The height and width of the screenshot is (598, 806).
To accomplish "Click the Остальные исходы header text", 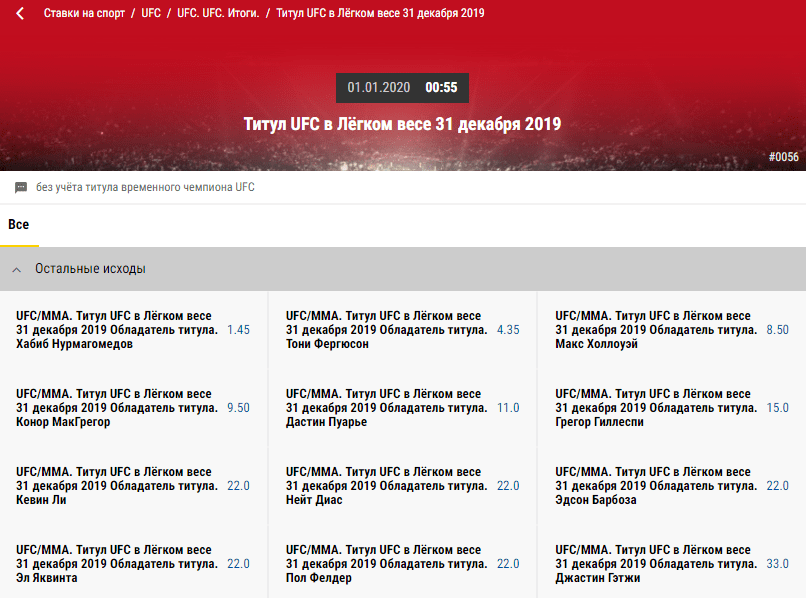I will click(90, 269).
